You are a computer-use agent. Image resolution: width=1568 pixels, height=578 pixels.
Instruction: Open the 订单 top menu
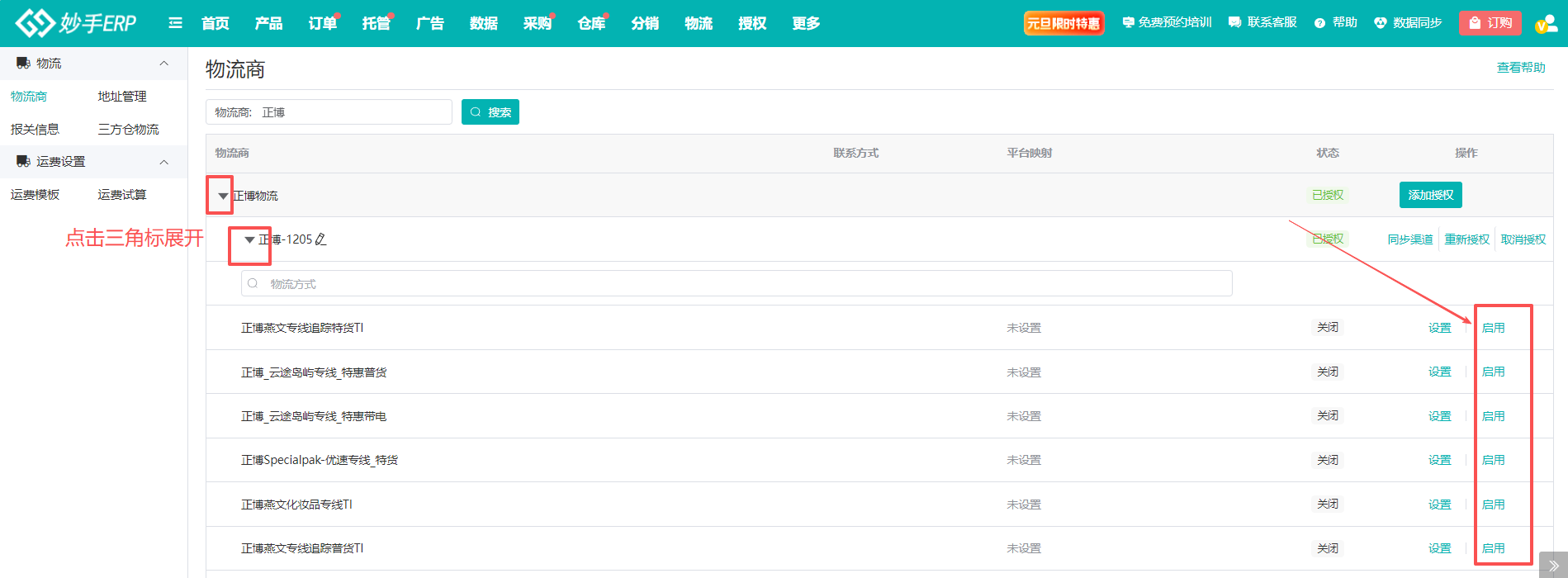[x=322, y=23]
